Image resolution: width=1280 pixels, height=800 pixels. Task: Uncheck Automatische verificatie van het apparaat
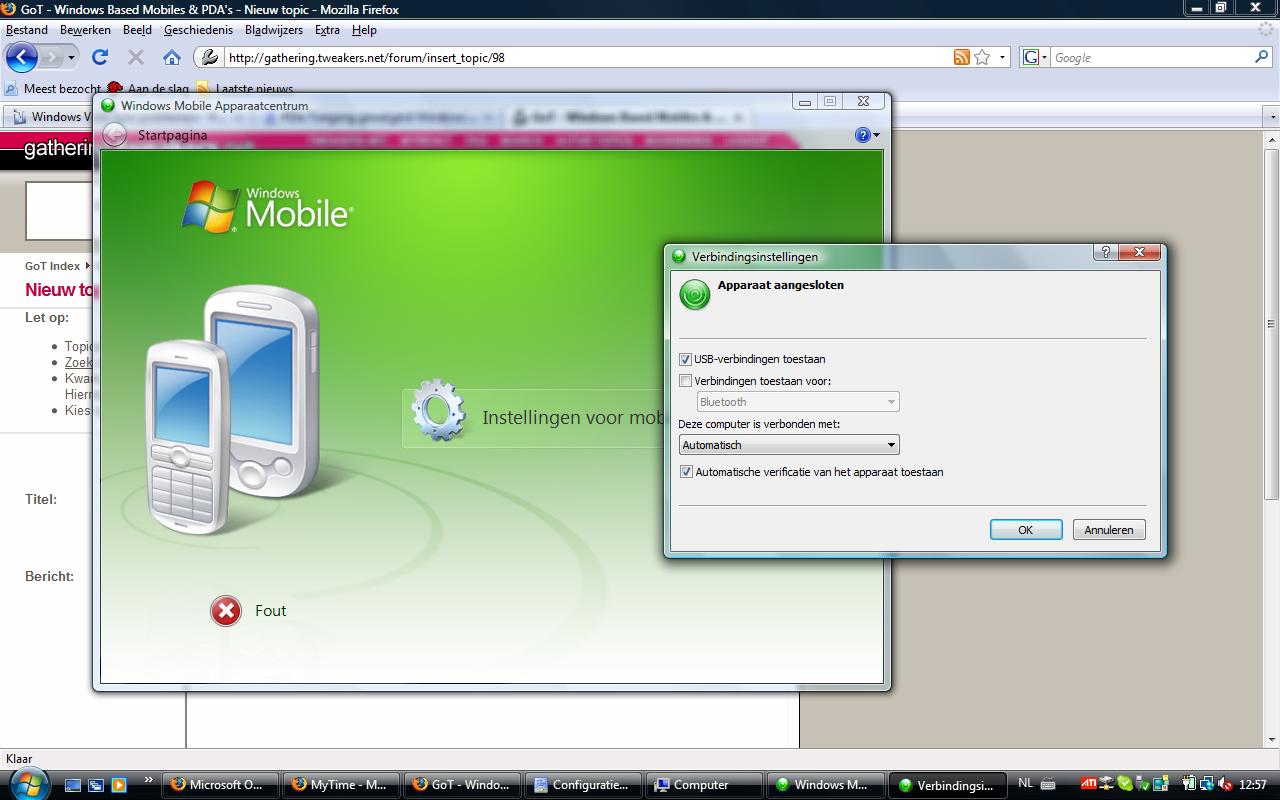tap(686, 472)
